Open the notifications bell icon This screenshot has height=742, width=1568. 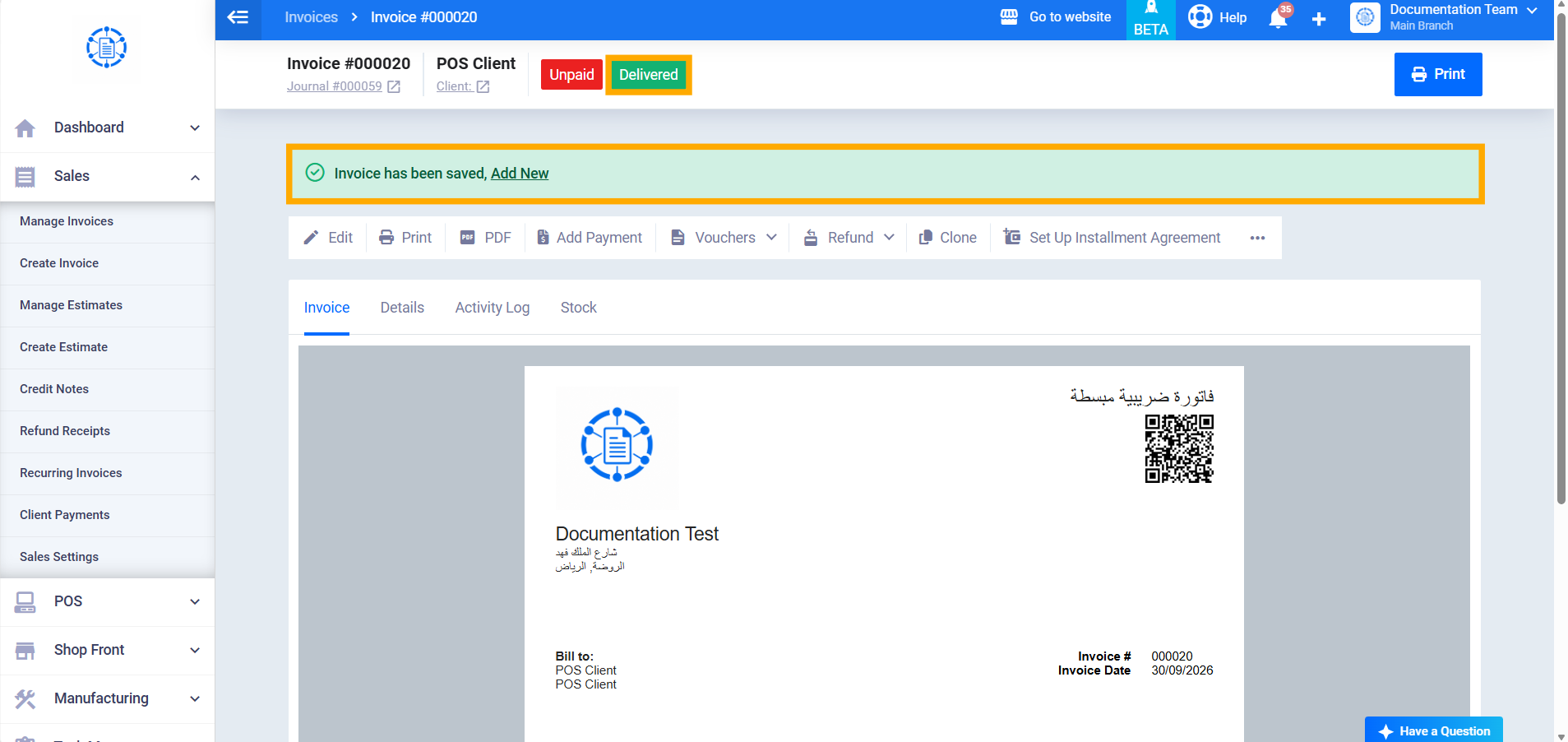coord(1278,18)
